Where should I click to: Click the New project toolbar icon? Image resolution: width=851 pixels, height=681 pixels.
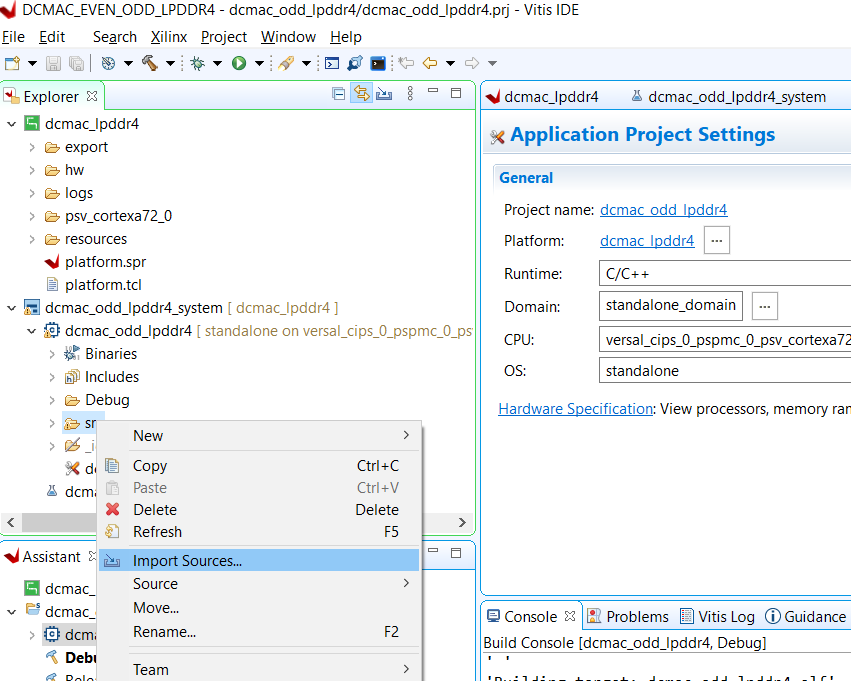point(13,63)
